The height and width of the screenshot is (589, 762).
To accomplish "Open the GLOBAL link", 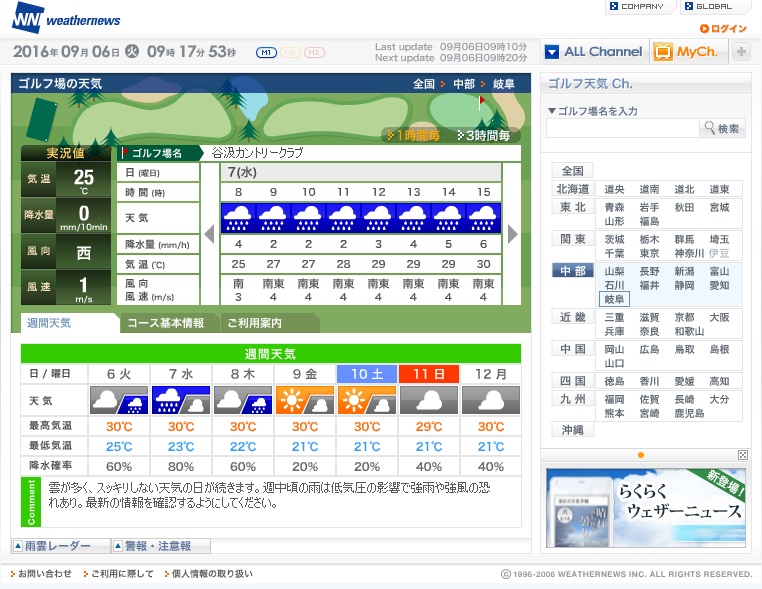I will (713, 6).
